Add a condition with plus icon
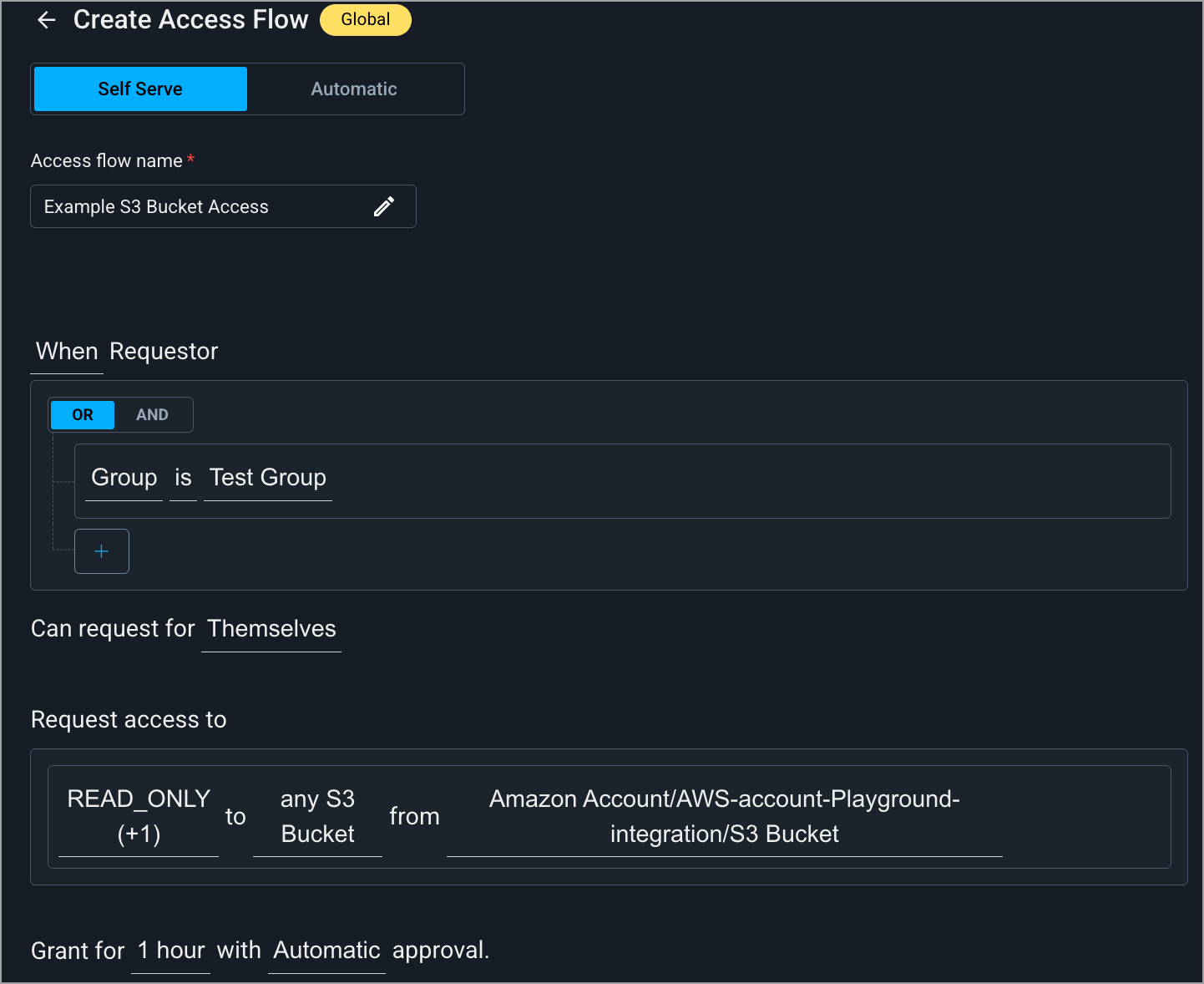Screen dimensions: 1204x984 click(x=102, y=551)
